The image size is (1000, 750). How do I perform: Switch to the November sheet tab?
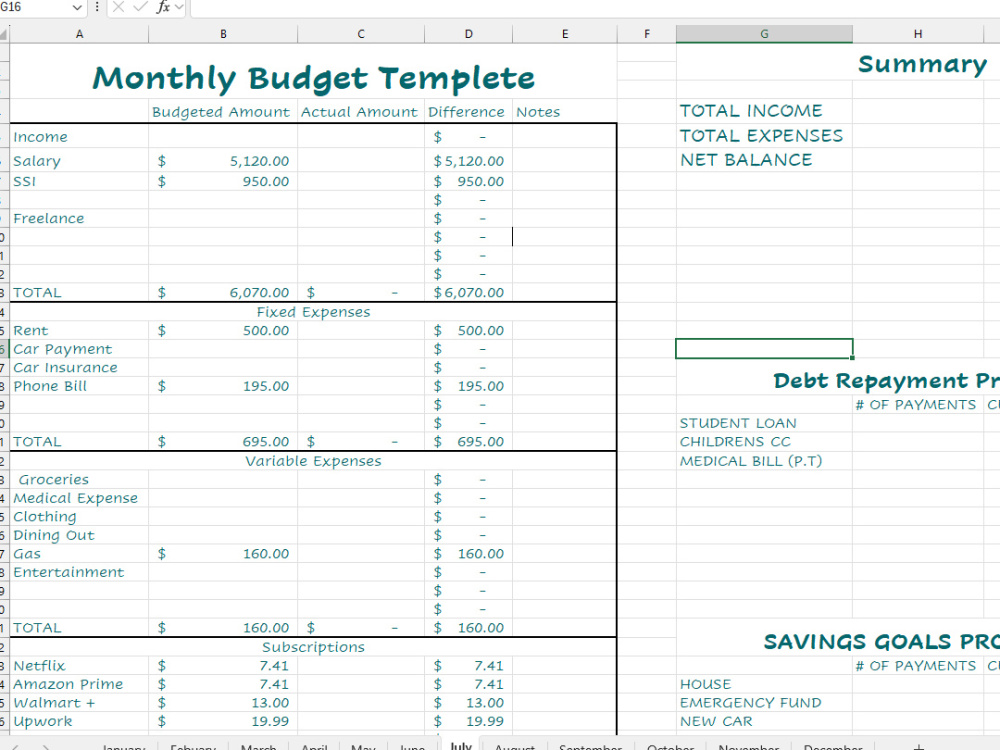click(x=749, y=745)
